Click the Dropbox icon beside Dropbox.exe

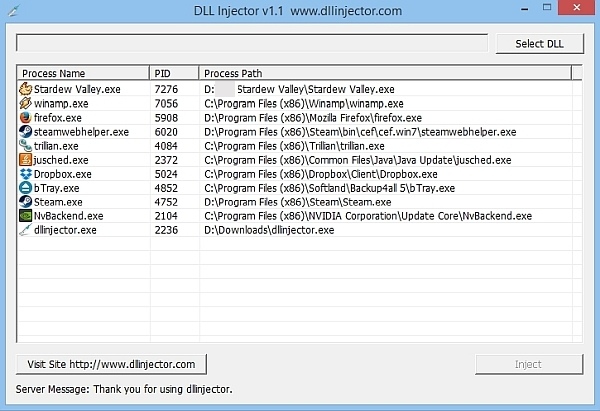pyautogui.click(x=25, y=174)
